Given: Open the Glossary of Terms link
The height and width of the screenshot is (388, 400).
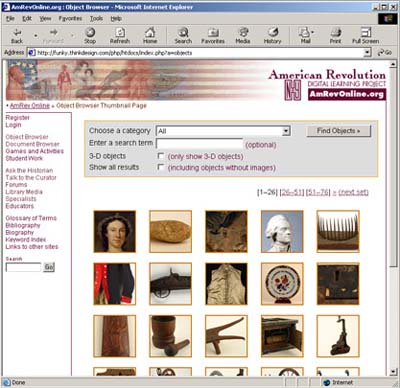Looking at the screenshot, I should click(x=31, y=218).
